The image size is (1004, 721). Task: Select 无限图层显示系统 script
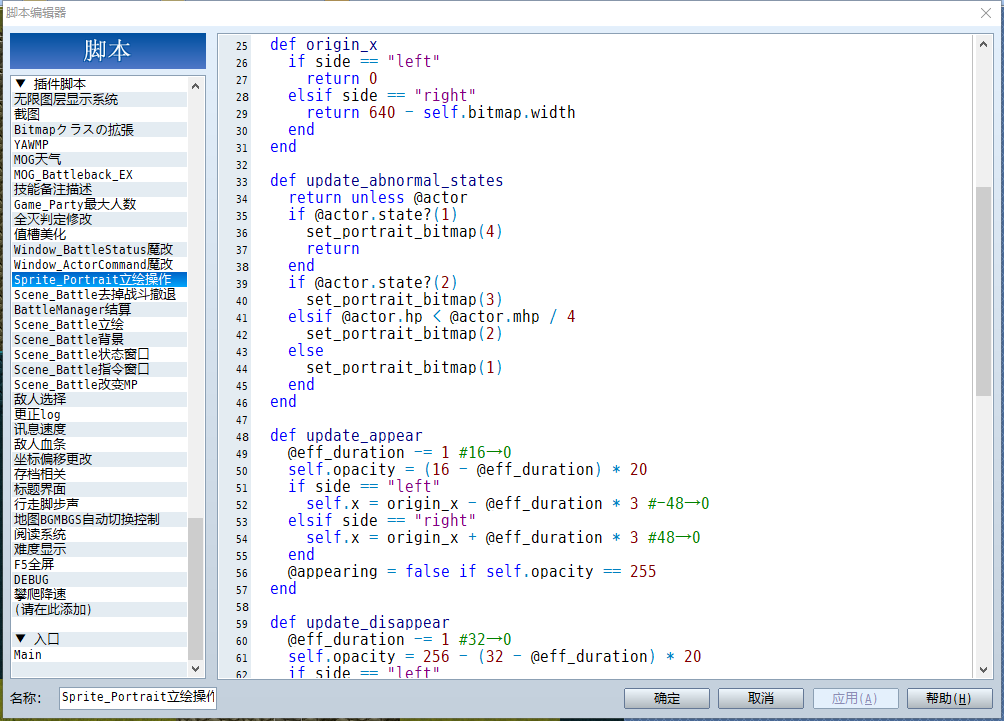click(99, 99)
